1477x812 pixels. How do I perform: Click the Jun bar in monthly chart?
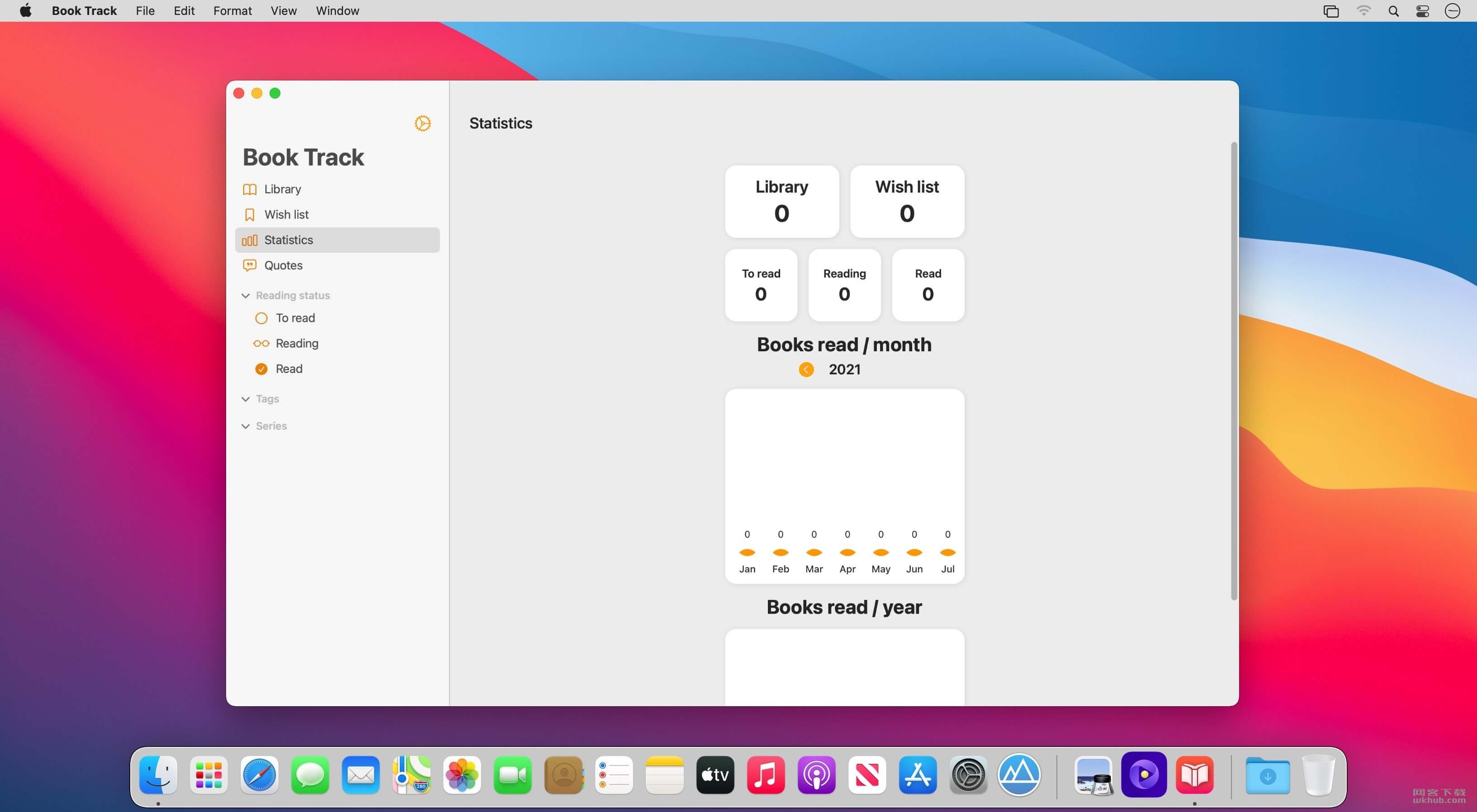click(914, 552)
